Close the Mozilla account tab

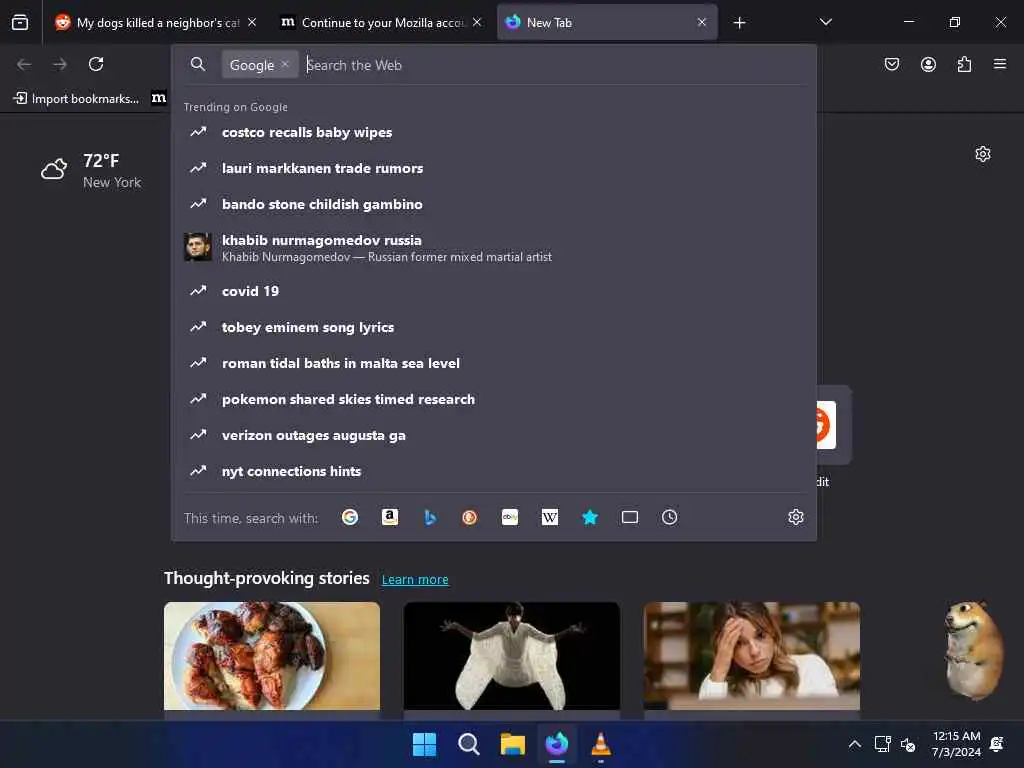(477, 22)
